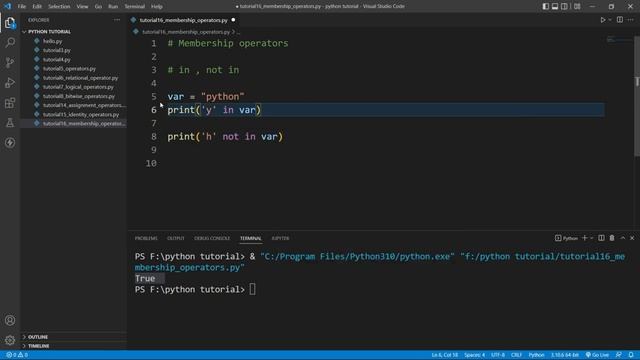Open the Go menu
Screen dimensions: 640x360
(x=98, y=6)
